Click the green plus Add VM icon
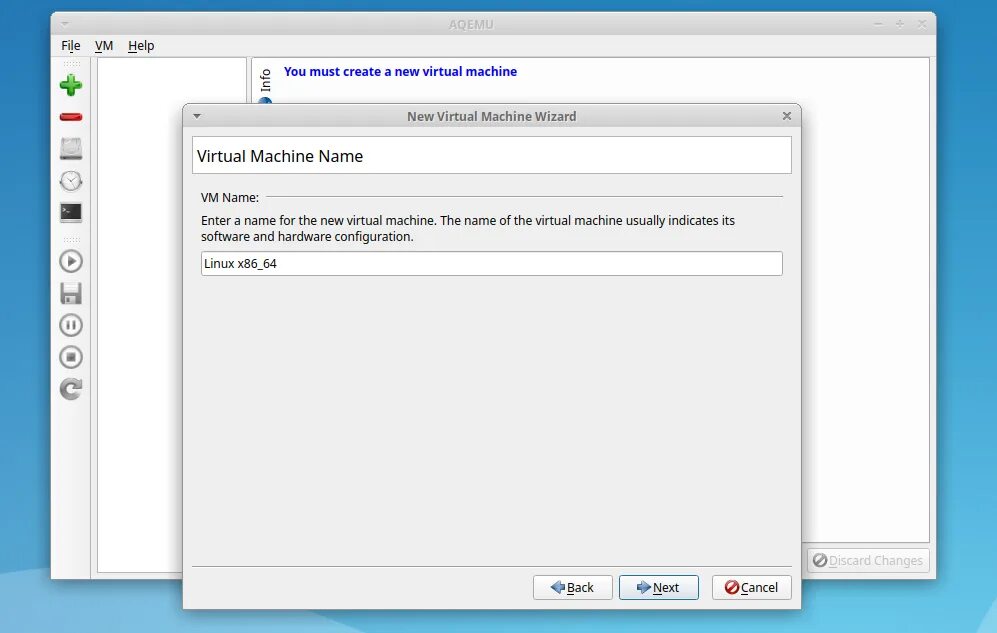 pyautogui.click(x=71, y=85)
